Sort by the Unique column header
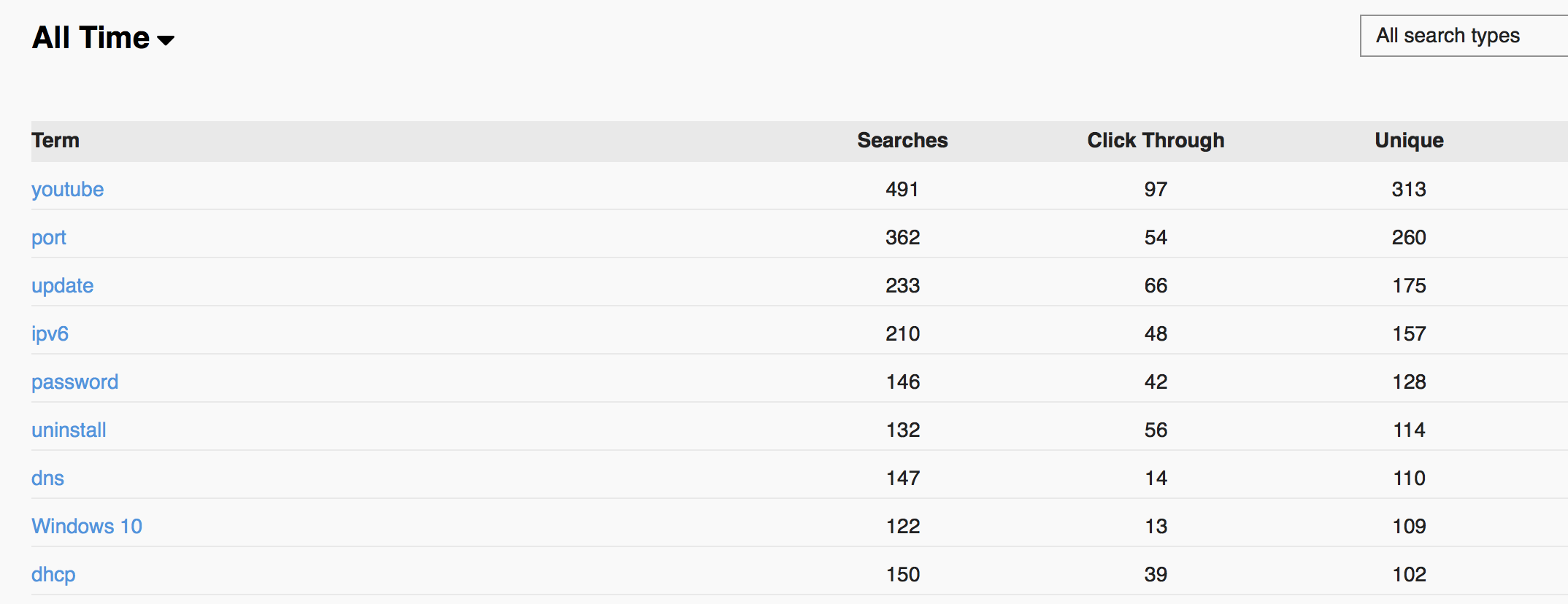1568x604 pixels. (1409, 140)
